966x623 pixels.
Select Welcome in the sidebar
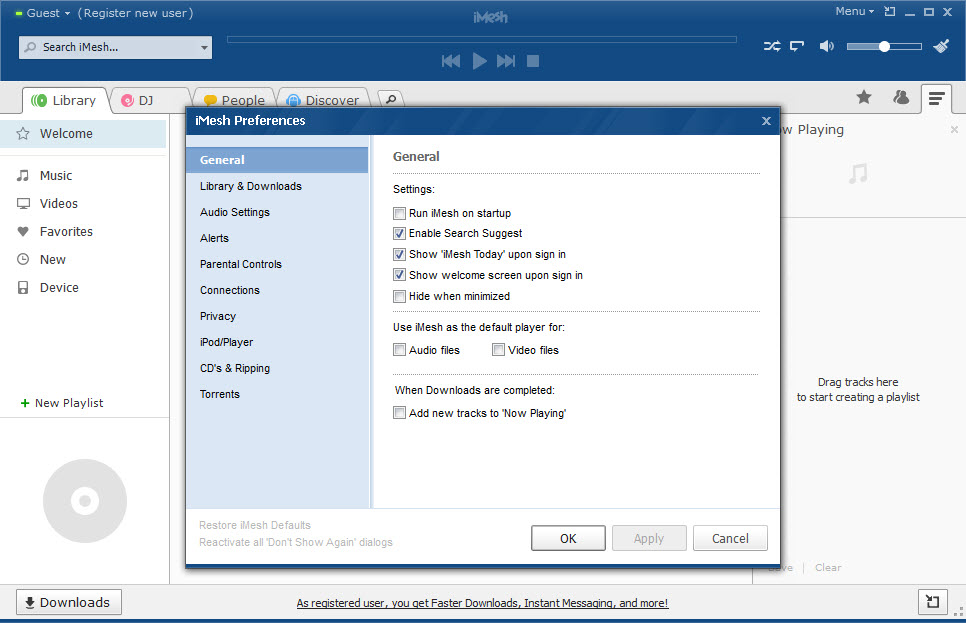coord(83,134)
